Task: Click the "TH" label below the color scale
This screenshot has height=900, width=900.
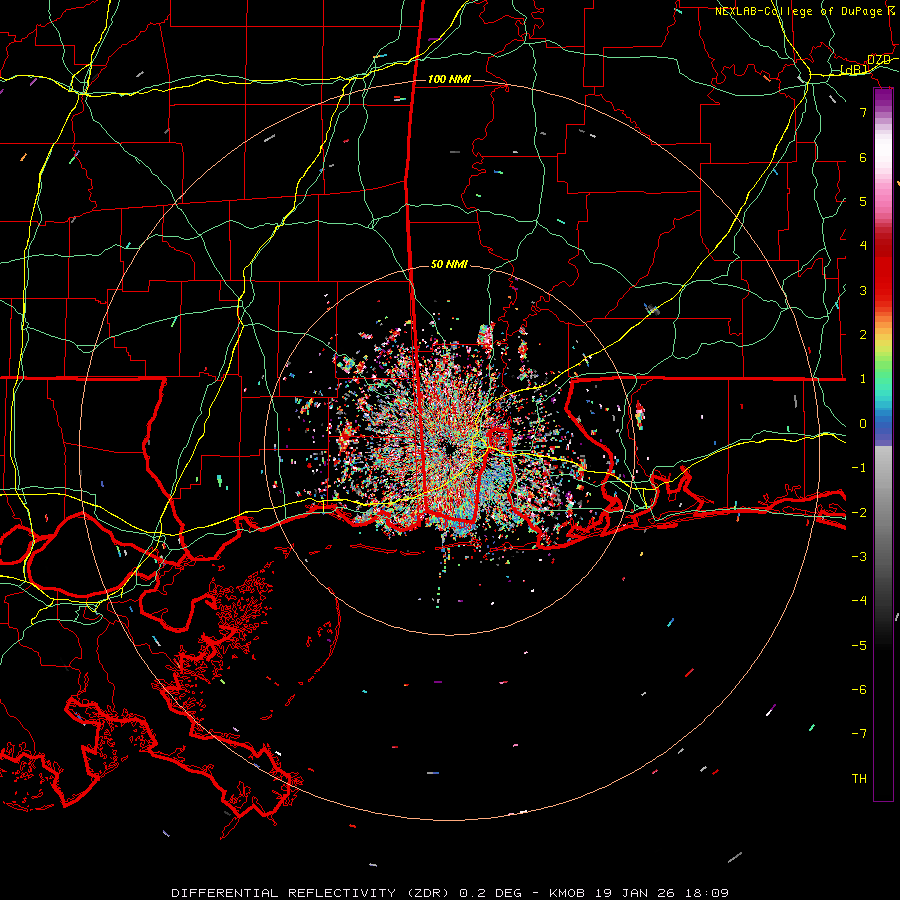Action: click(859, 779)
